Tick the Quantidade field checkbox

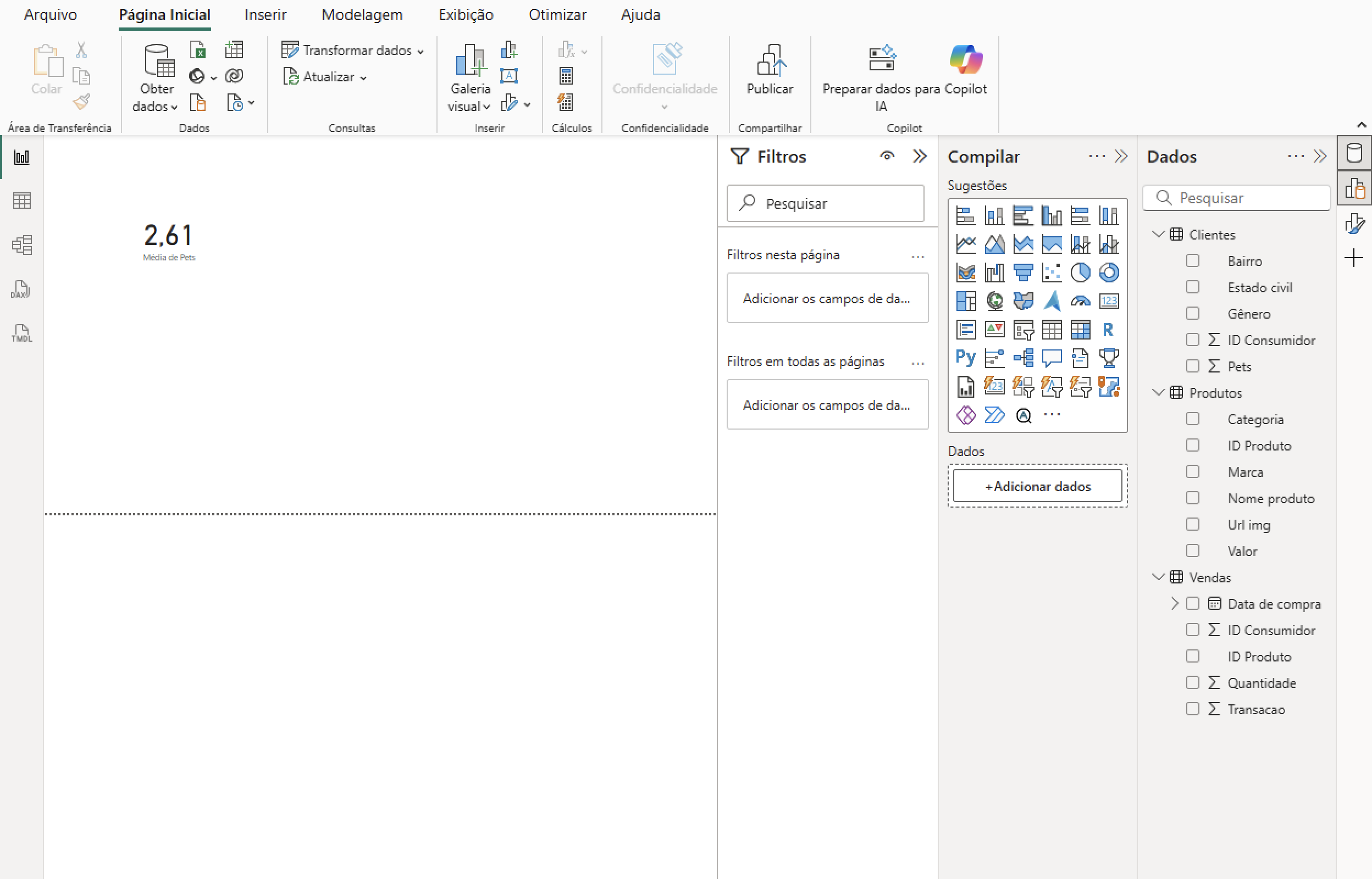pyautogui.click(x=1193, y=683)
